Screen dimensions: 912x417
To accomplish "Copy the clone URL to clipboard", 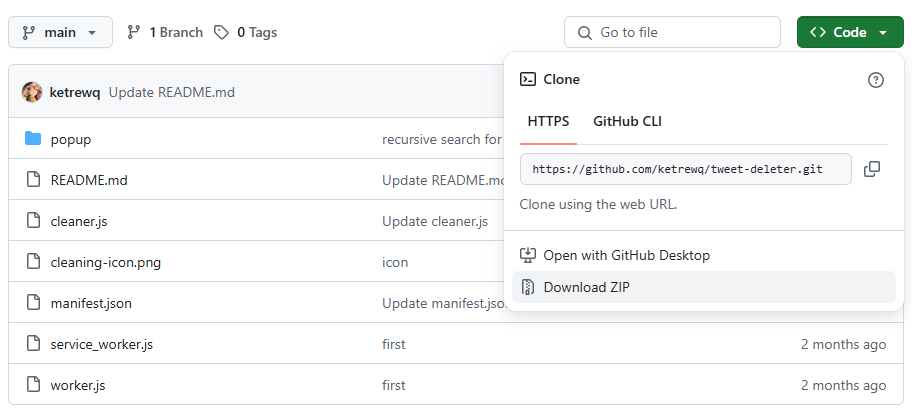I will [x=872, y=169].
